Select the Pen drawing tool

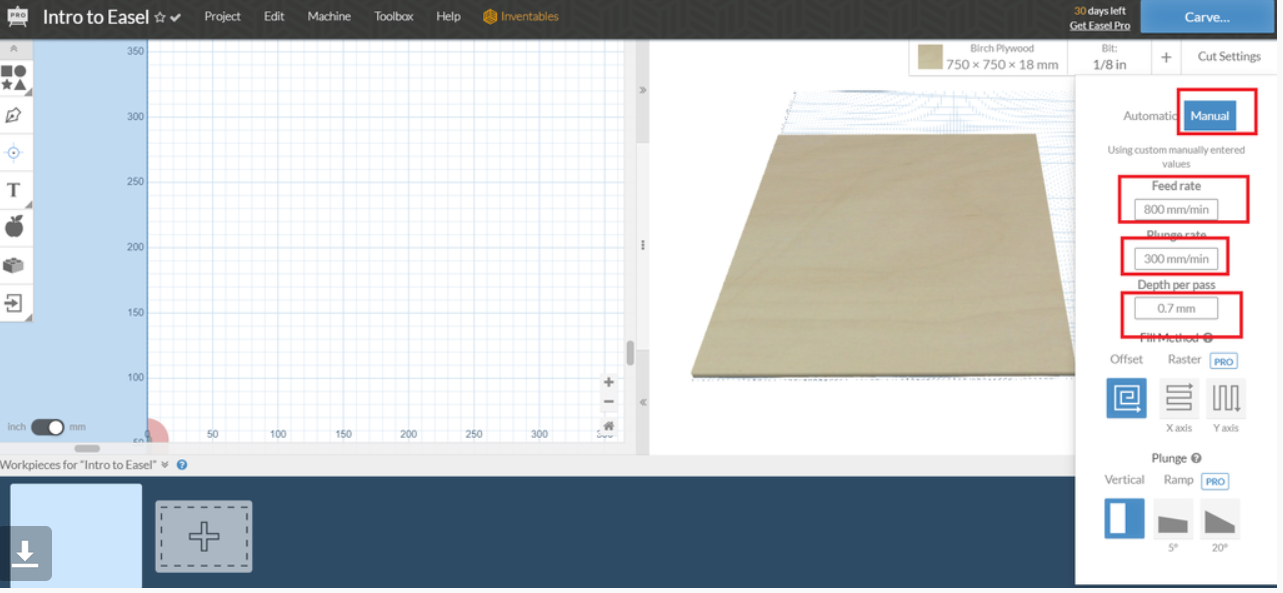coord(16,115)
